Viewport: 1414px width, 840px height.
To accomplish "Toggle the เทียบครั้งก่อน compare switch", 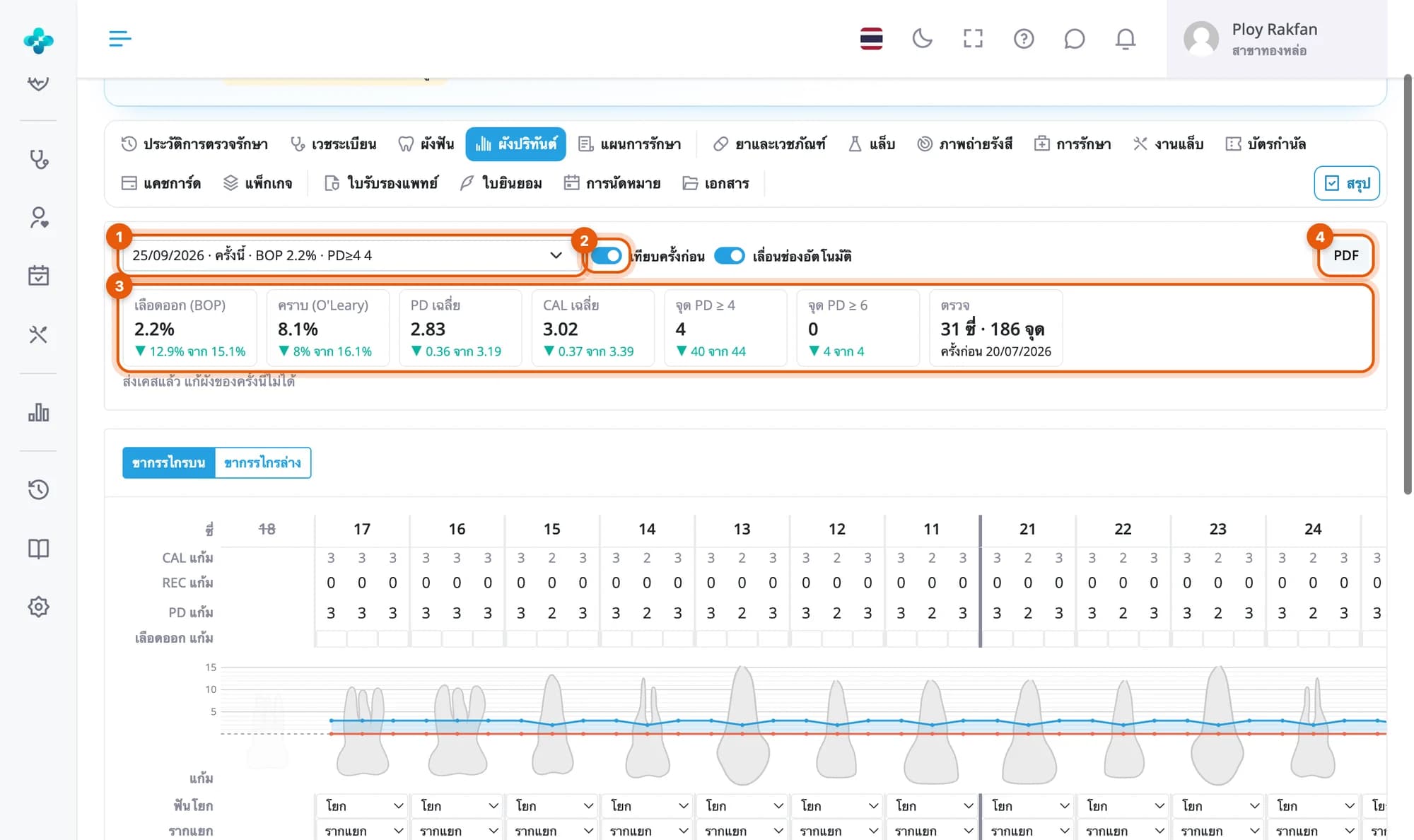I will 607,256.
